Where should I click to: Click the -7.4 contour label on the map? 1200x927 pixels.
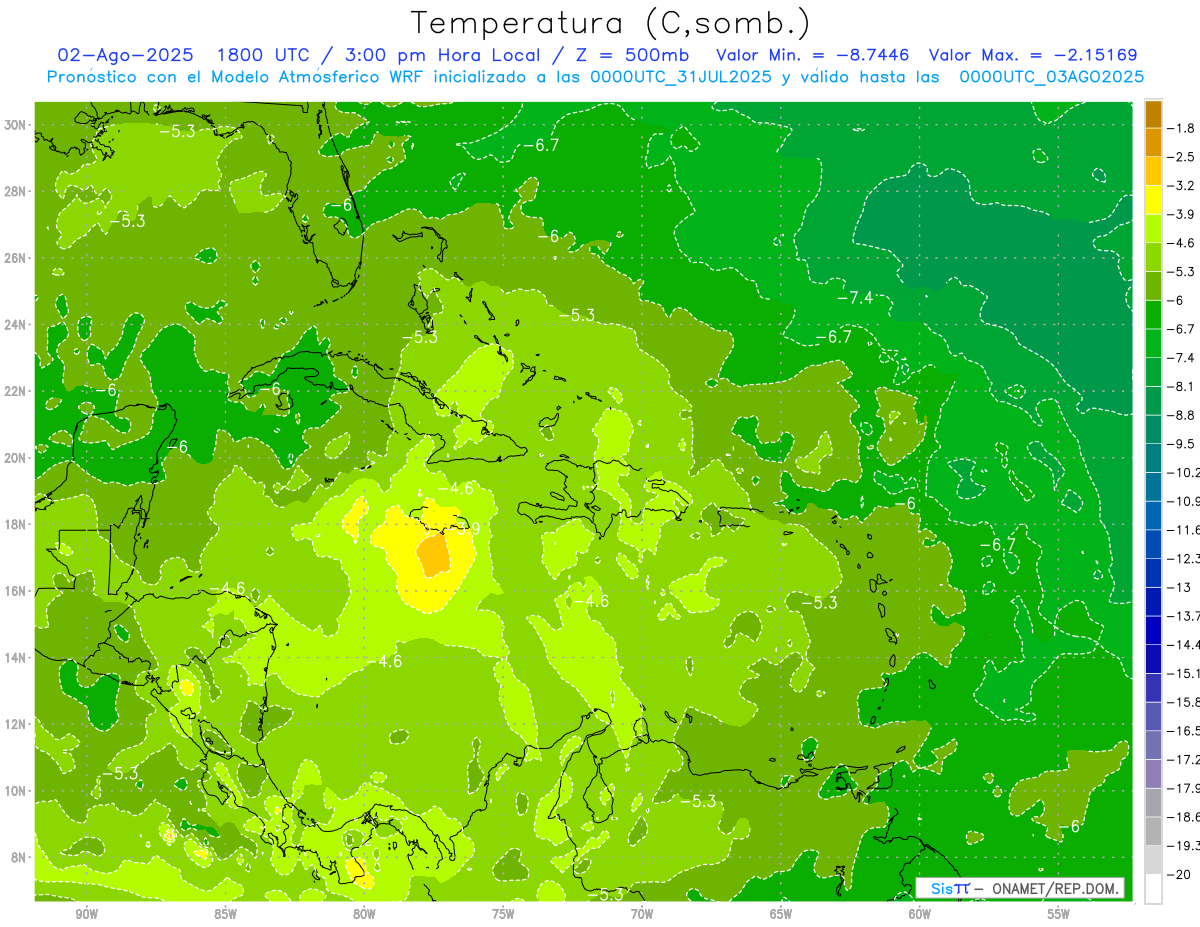[855, 298]
